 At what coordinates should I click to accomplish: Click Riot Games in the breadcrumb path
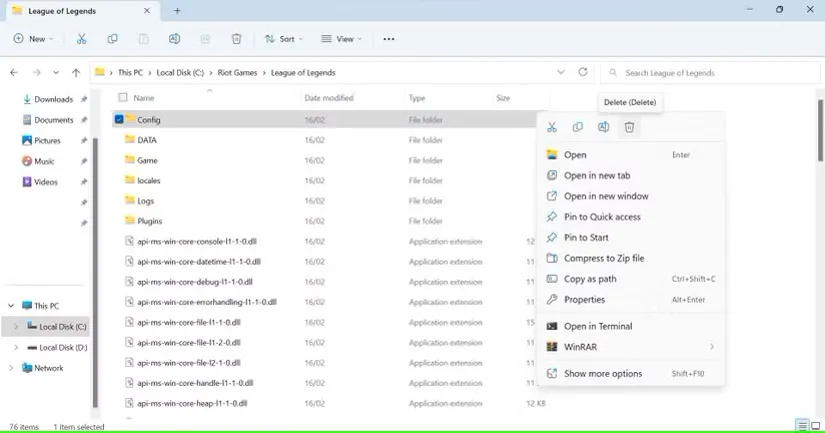tap(237, 73)
